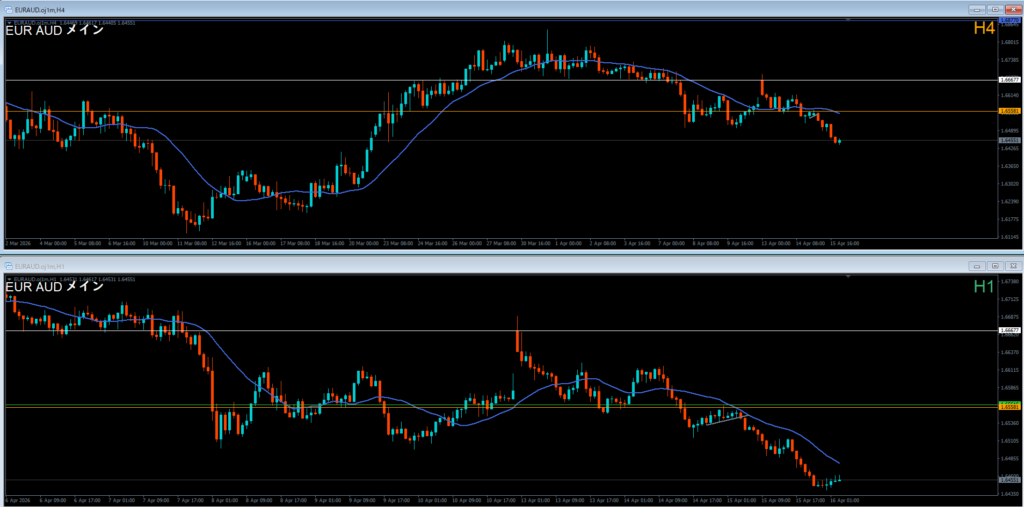Close the H1 chart window

(1012, 266)
